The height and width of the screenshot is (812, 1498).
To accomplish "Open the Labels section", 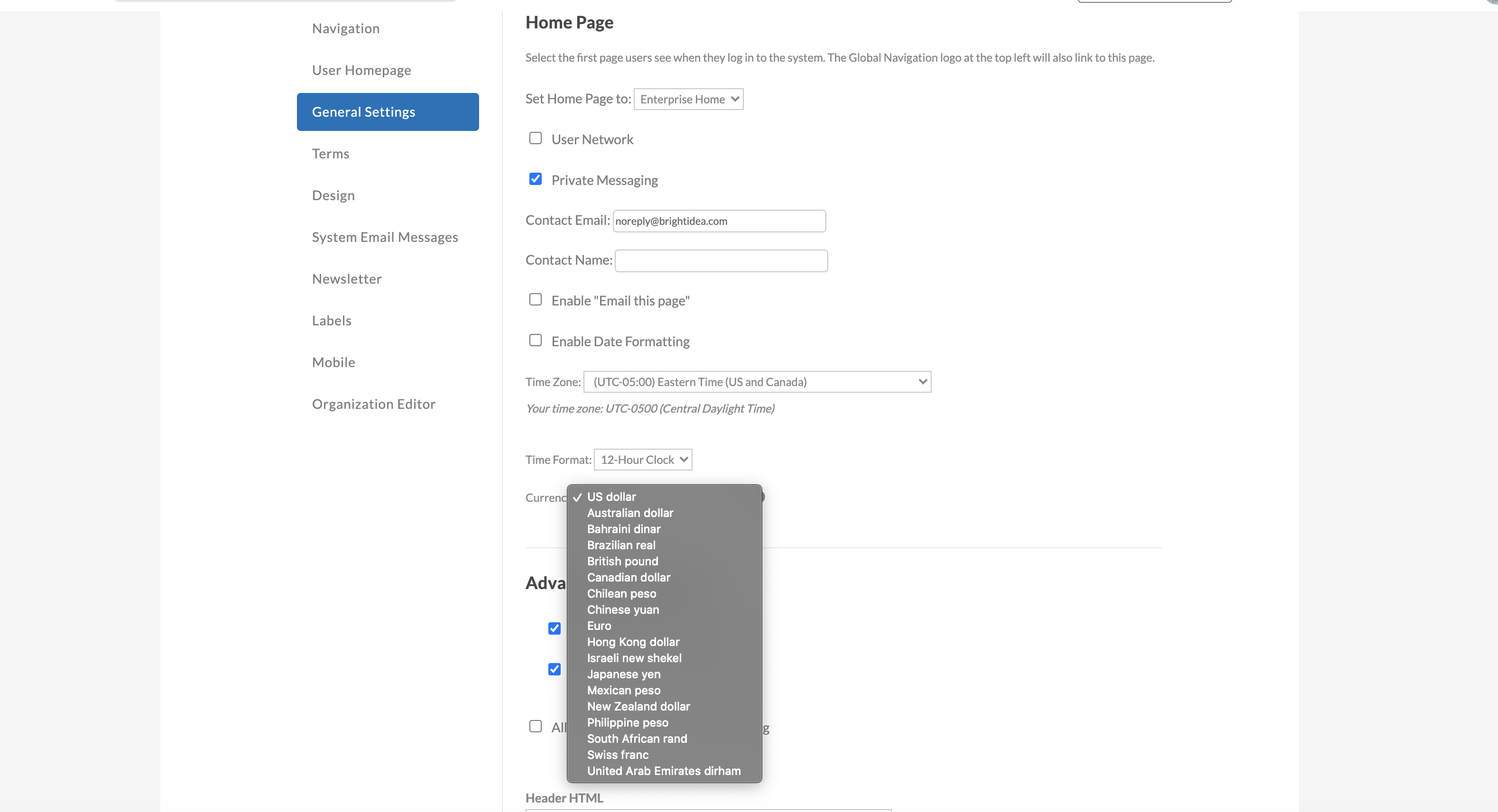I will (x=332, y=320).
